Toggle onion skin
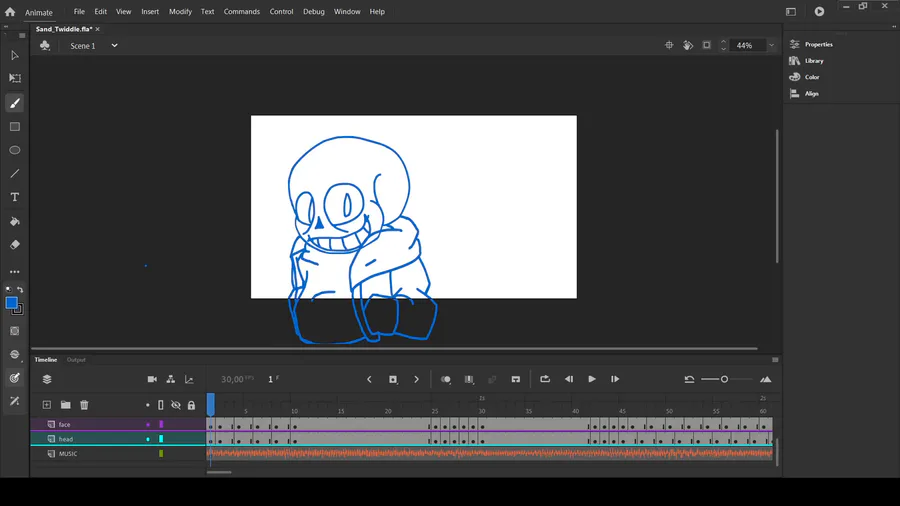This screenshot has height=506, width=900. point(445,379)
